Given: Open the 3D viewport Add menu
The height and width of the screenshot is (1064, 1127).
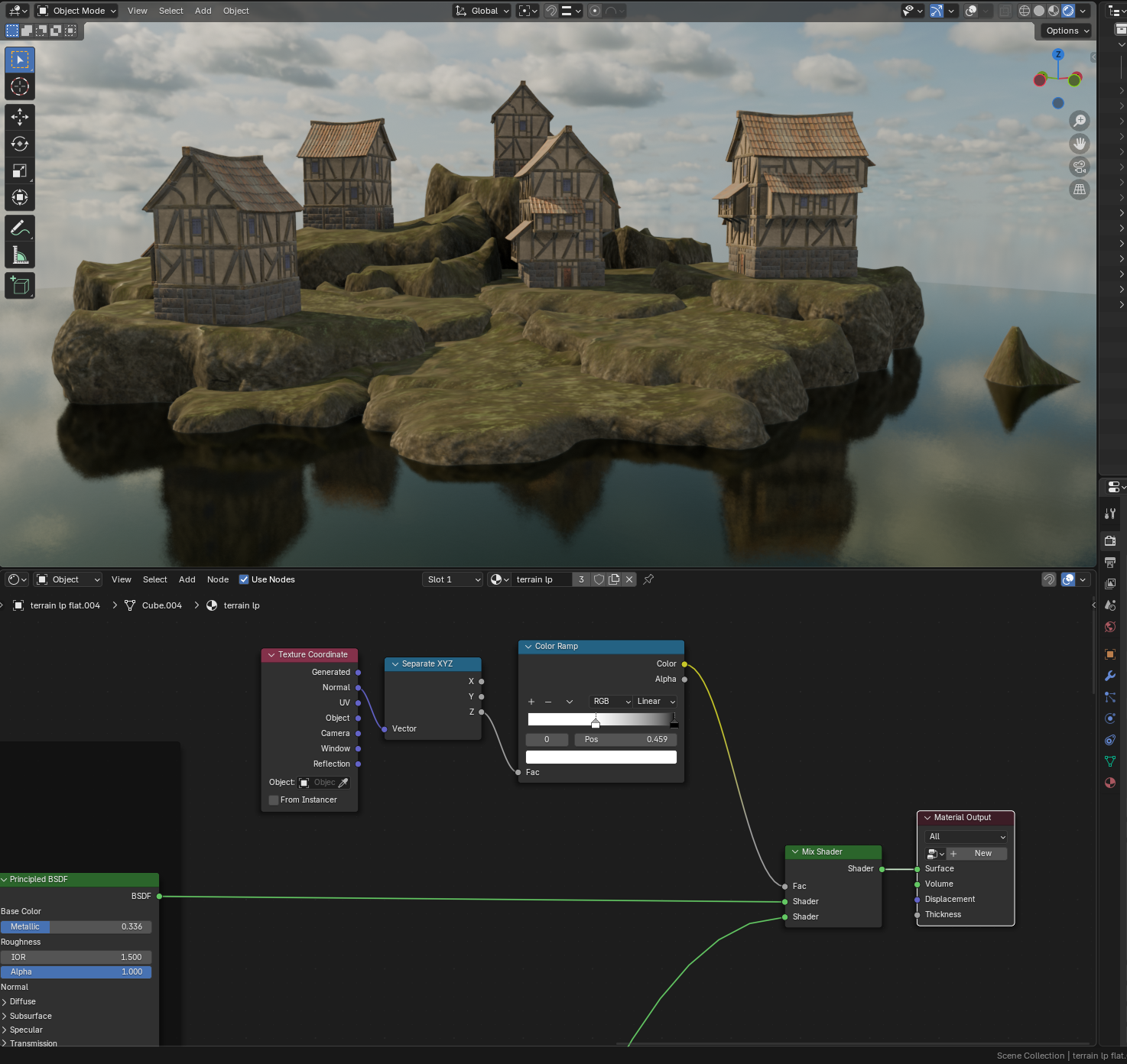Looking at the screenshot, I should pyautogui.click(x=203, y=11).
